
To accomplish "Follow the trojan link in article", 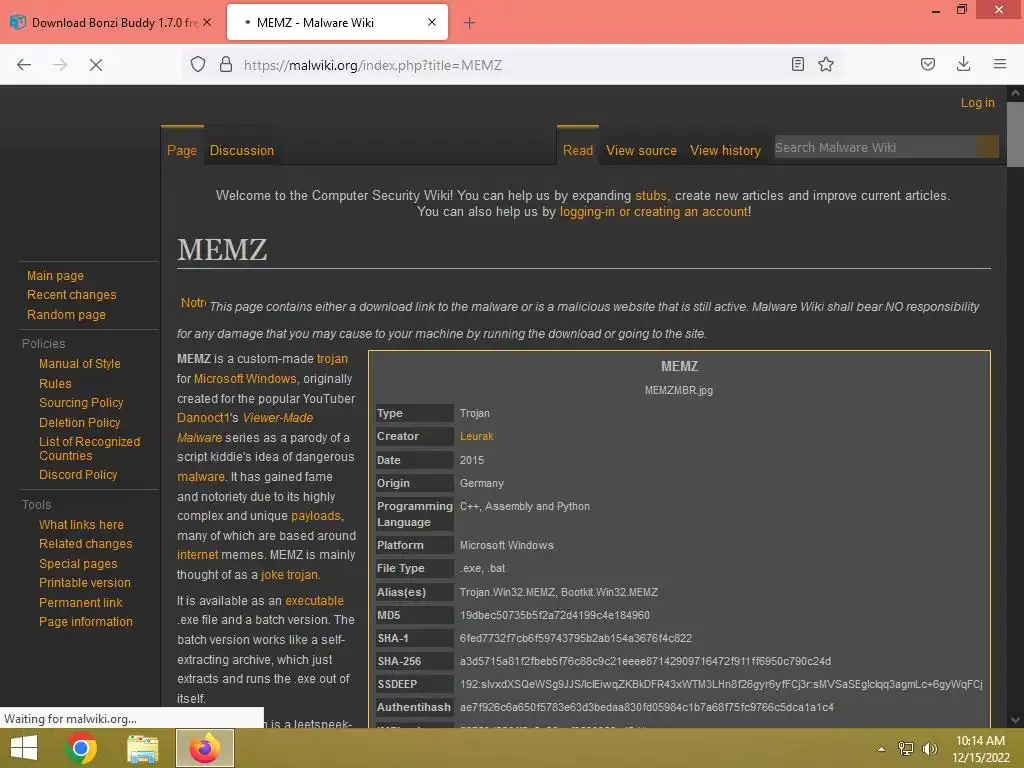I will click(x=332, y=359).
